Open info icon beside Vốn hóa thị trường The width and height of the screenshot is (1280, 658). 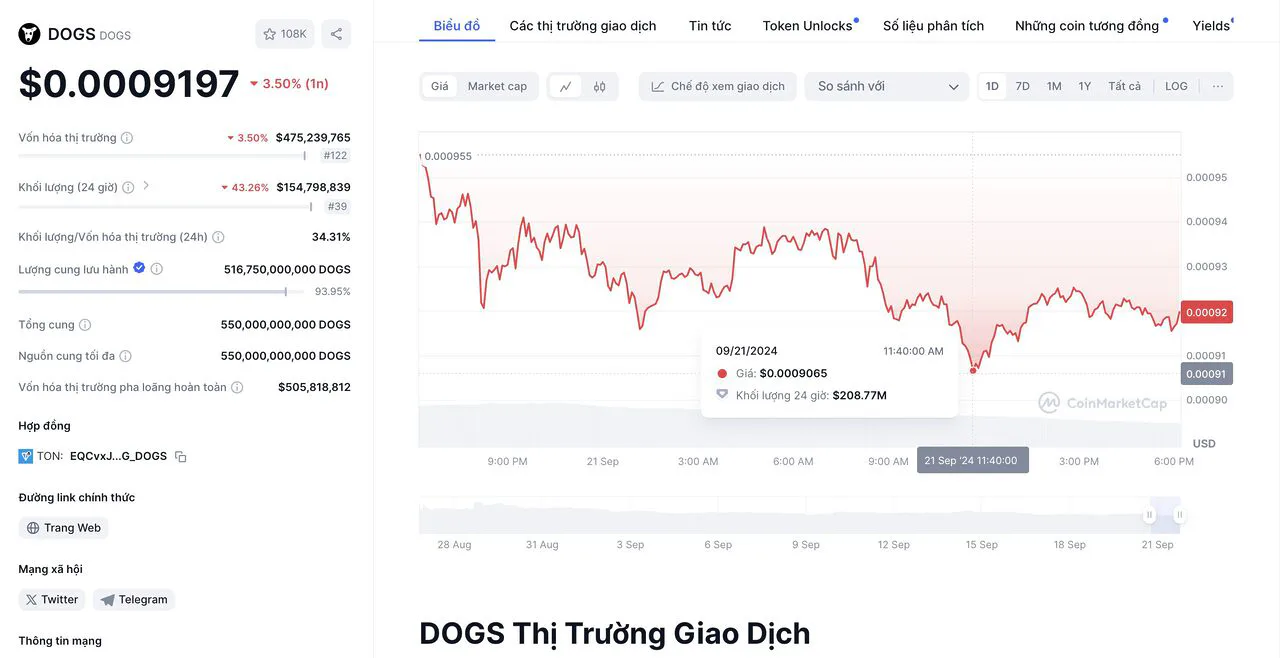click(127, 138)
